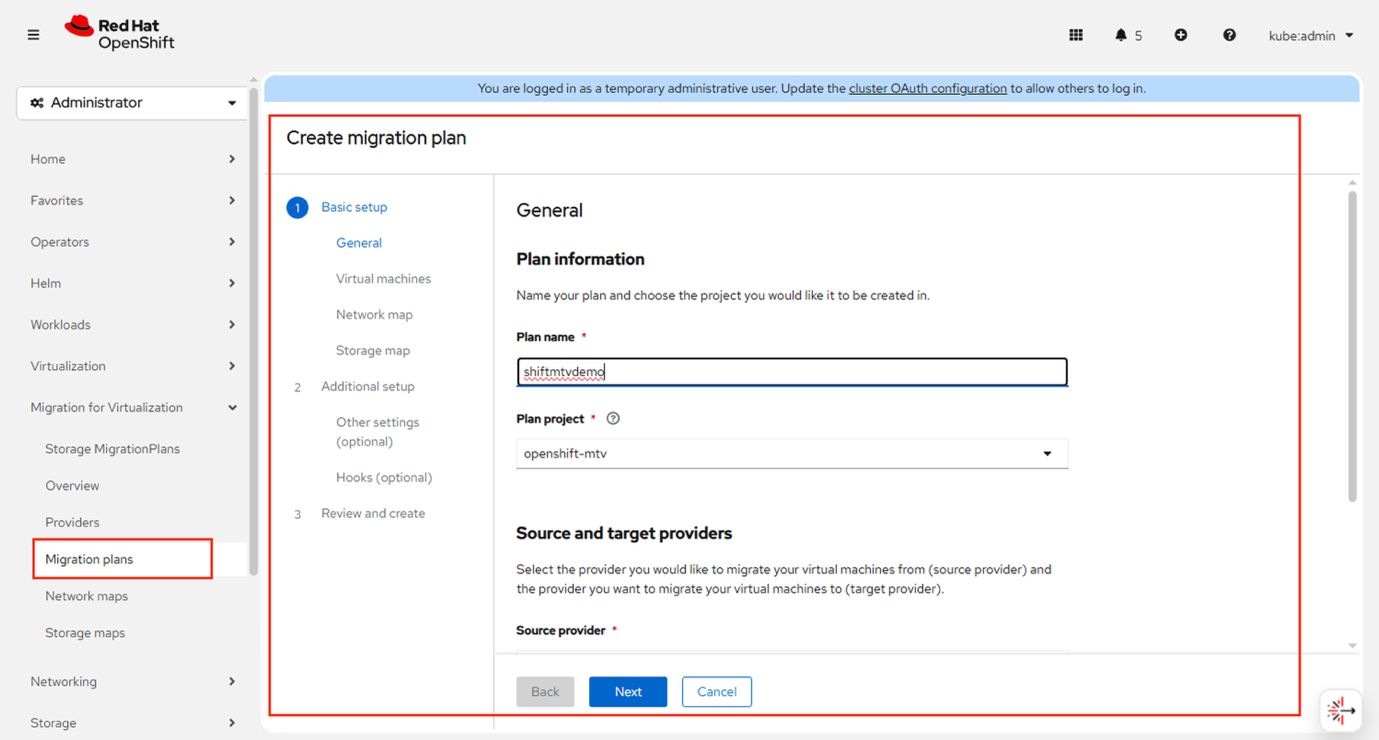
Task: Click the navigation hamburger menu icon
Action: point(33,33)
